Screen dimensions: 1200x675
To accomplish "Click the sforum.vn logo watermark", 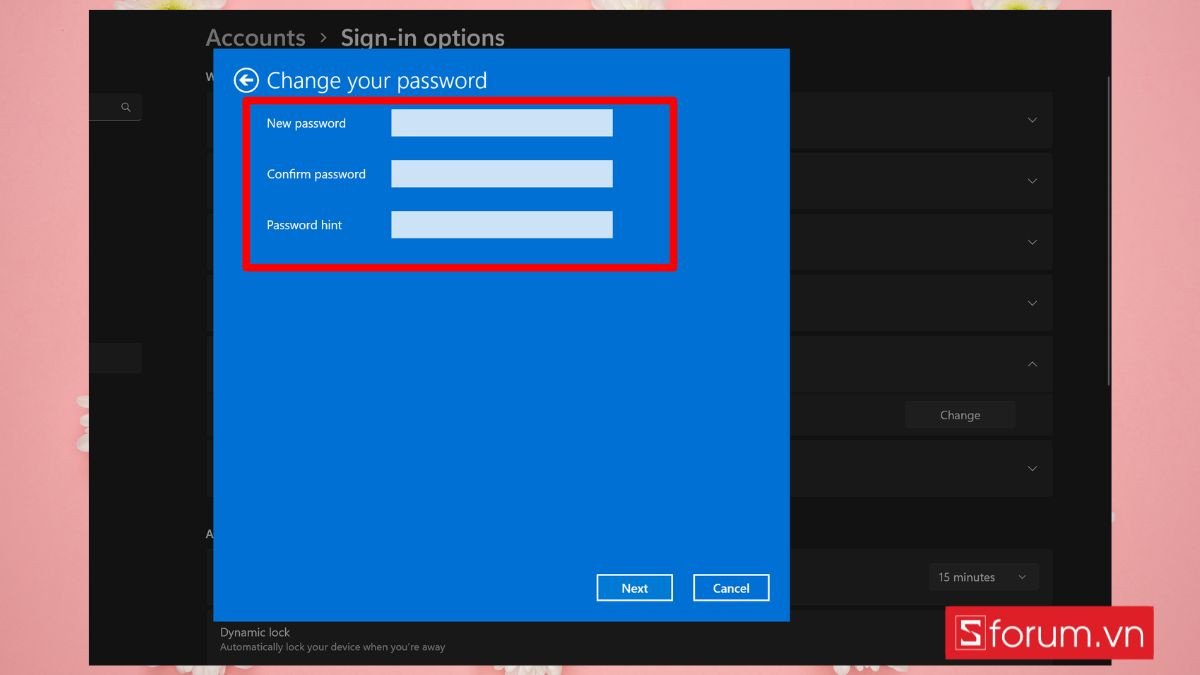I will coord(1049,632).
